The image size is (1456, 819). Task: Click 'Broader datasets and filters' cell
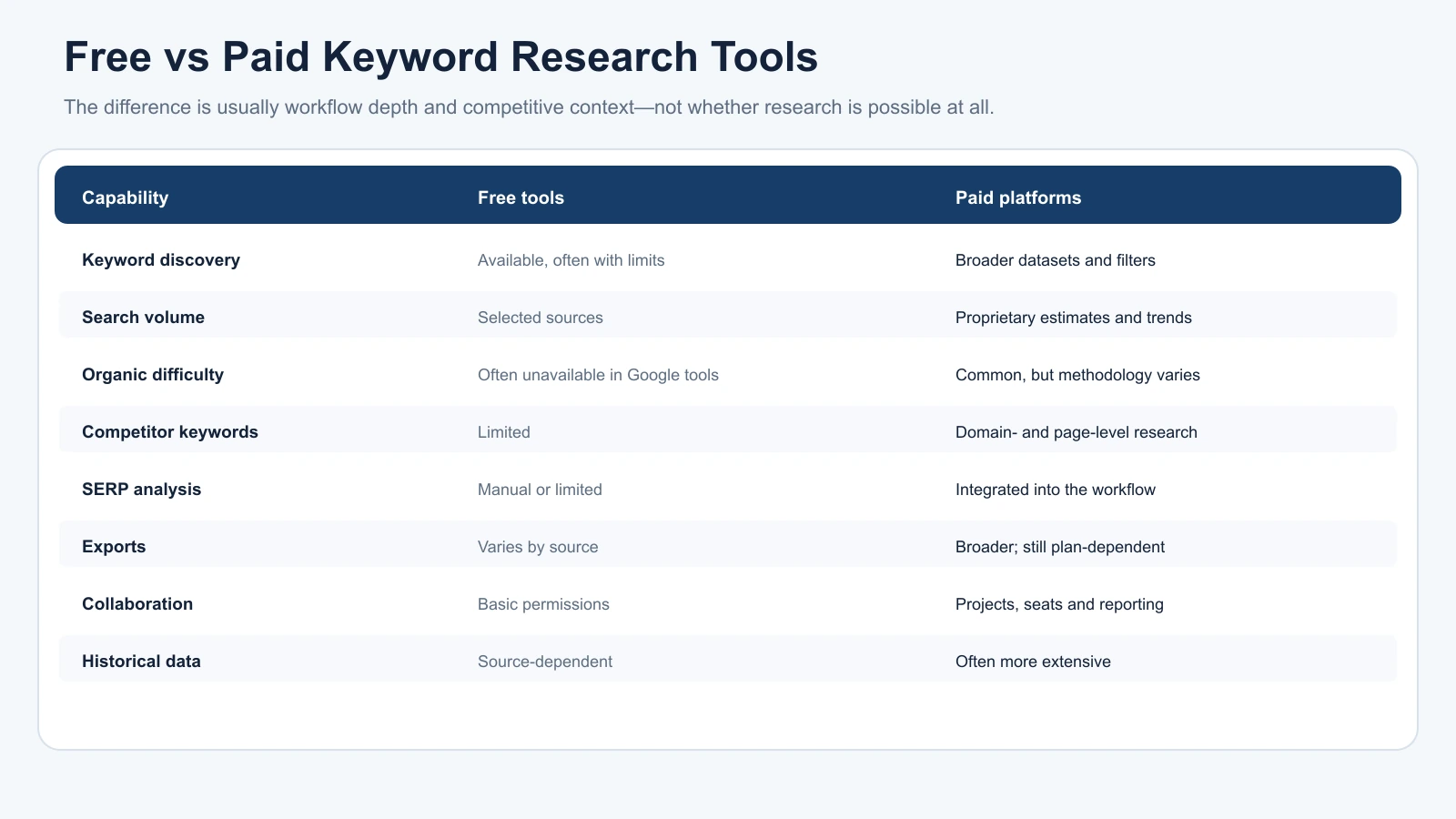[x=1055, y=260]
